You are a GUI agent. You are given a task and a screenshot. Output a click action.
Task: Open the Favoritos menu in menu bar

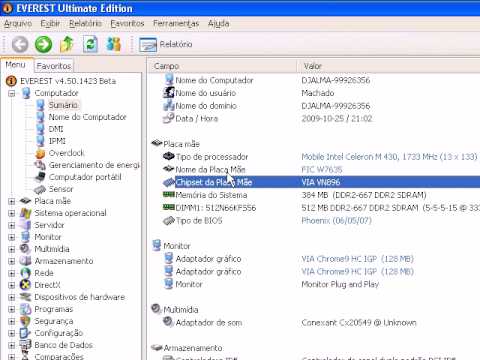[127, 24]
